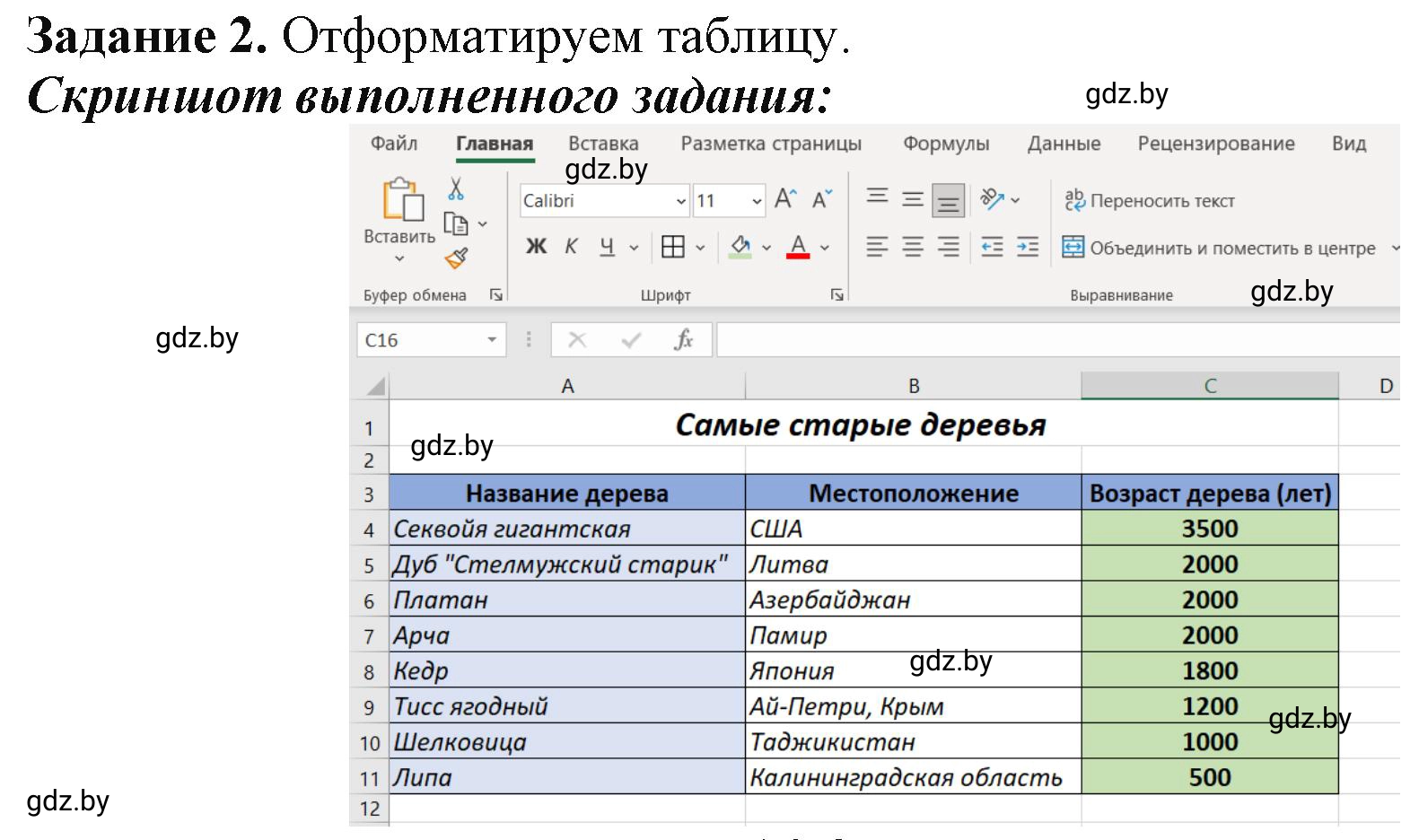Toggle italic formatting (К)
The image size is (1419, 840).
click(571, 247)
